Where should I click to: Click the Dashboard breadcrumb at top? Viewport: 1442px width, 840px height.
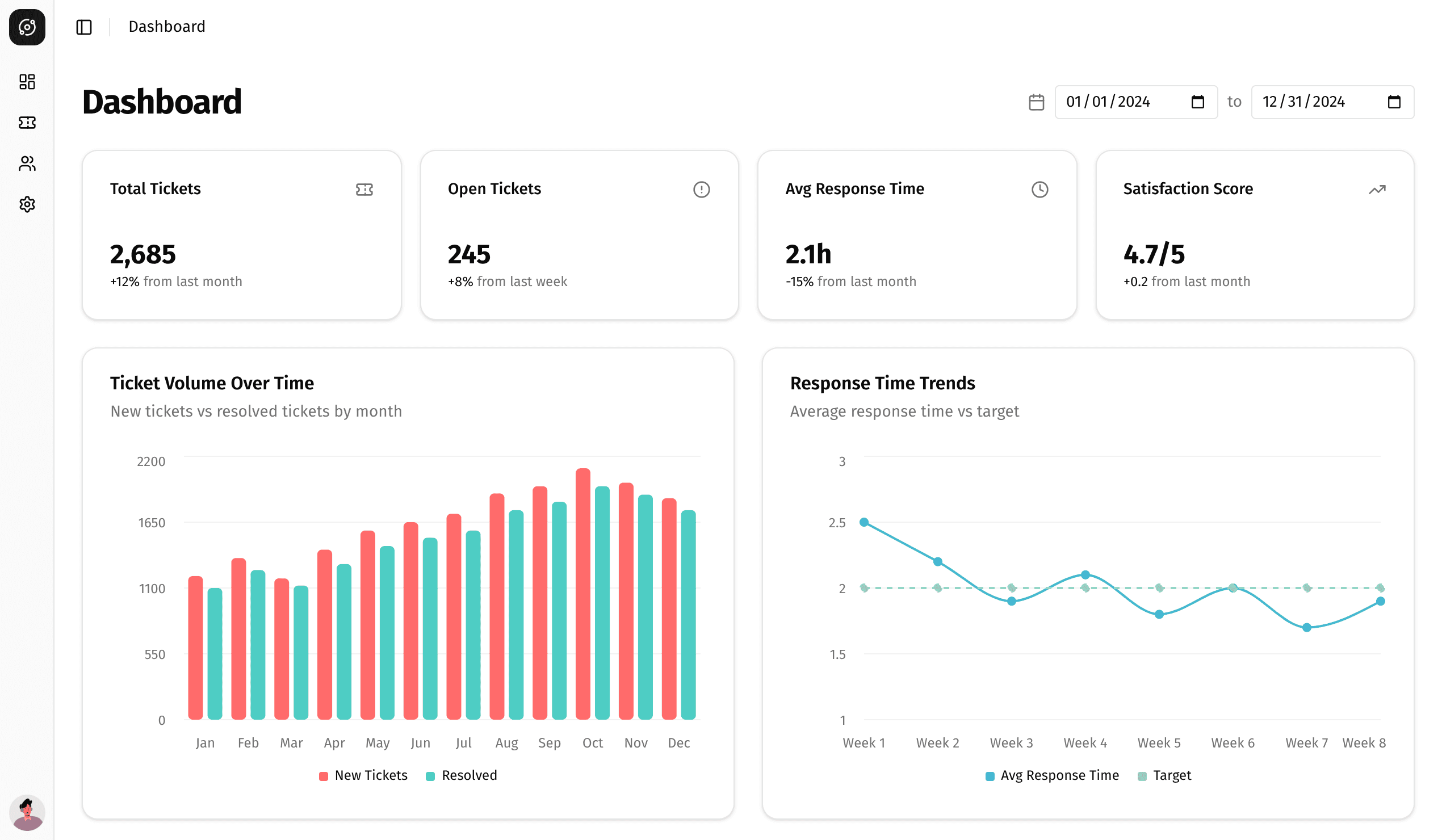coord(166,26)
